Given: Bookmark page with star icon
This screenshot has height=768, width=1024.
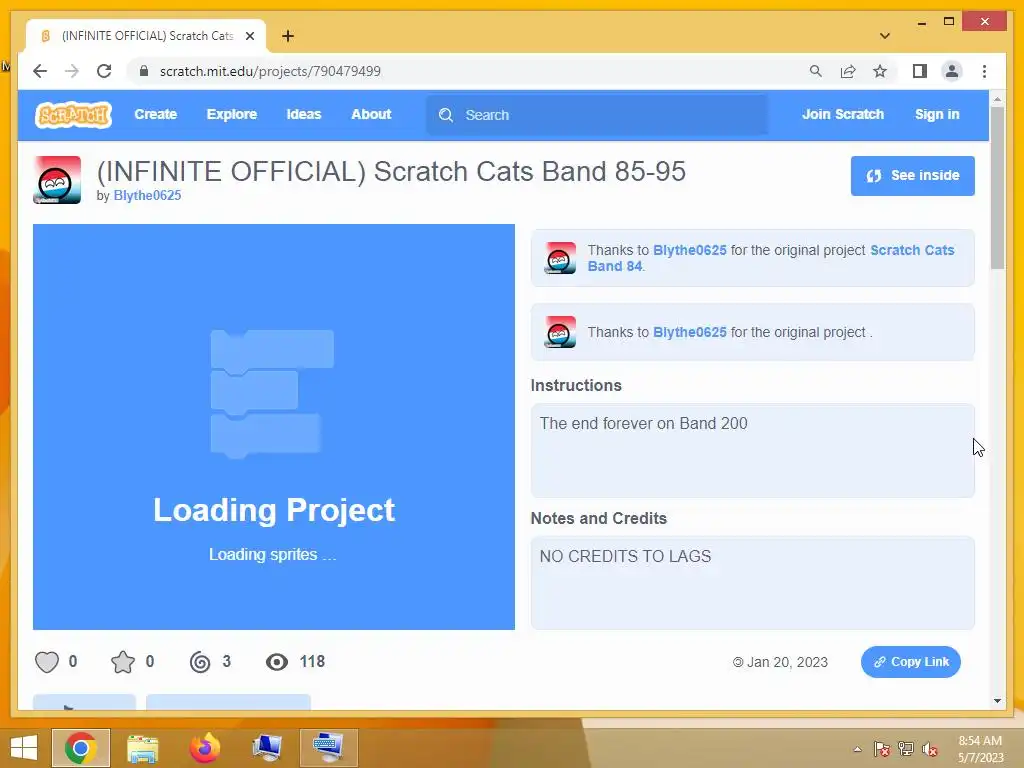Looking at the screenshot, I should tap(880, 71).
